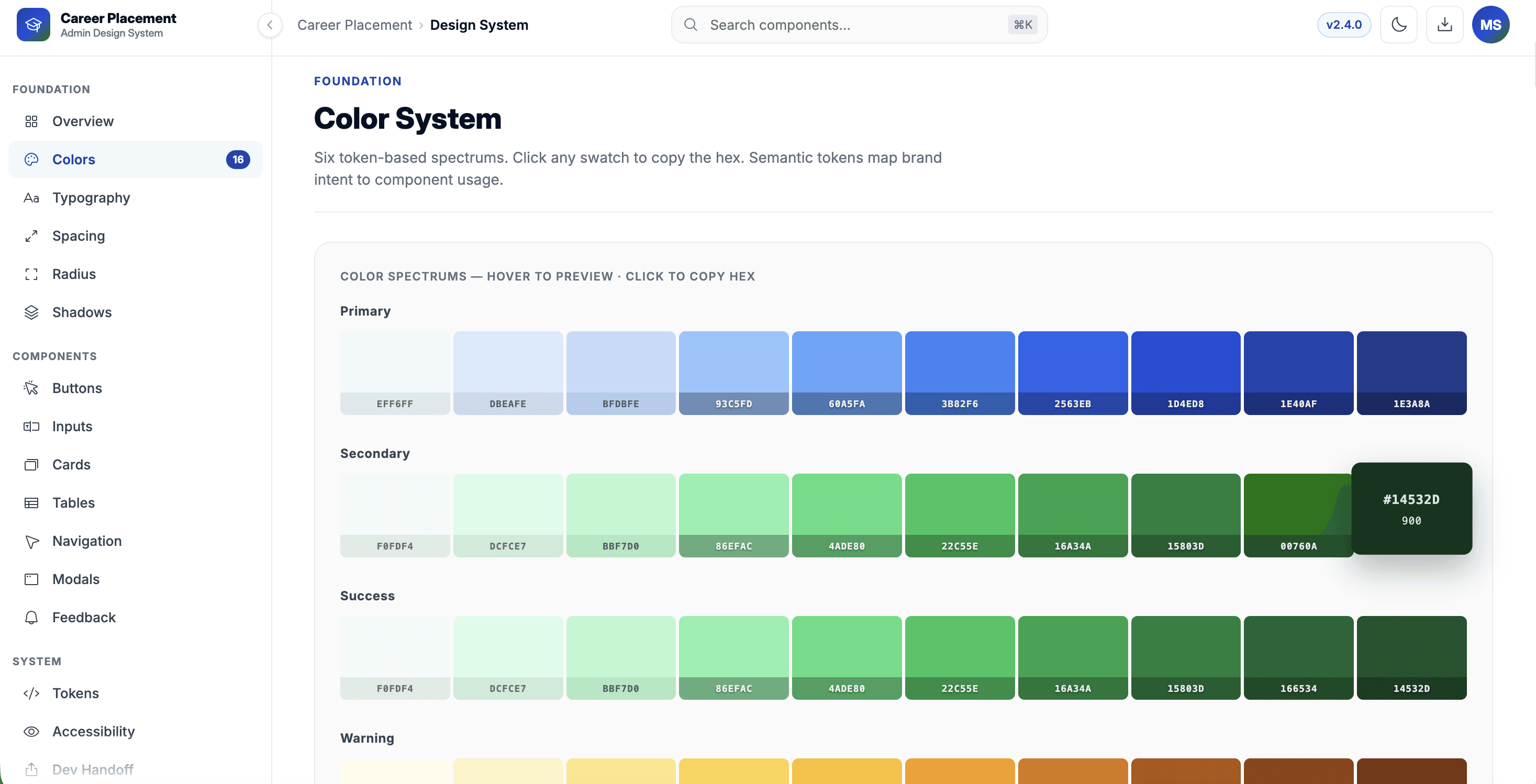Click the Career Placement breadcrumb link
1536x784 pixels.
pos(354,25)
